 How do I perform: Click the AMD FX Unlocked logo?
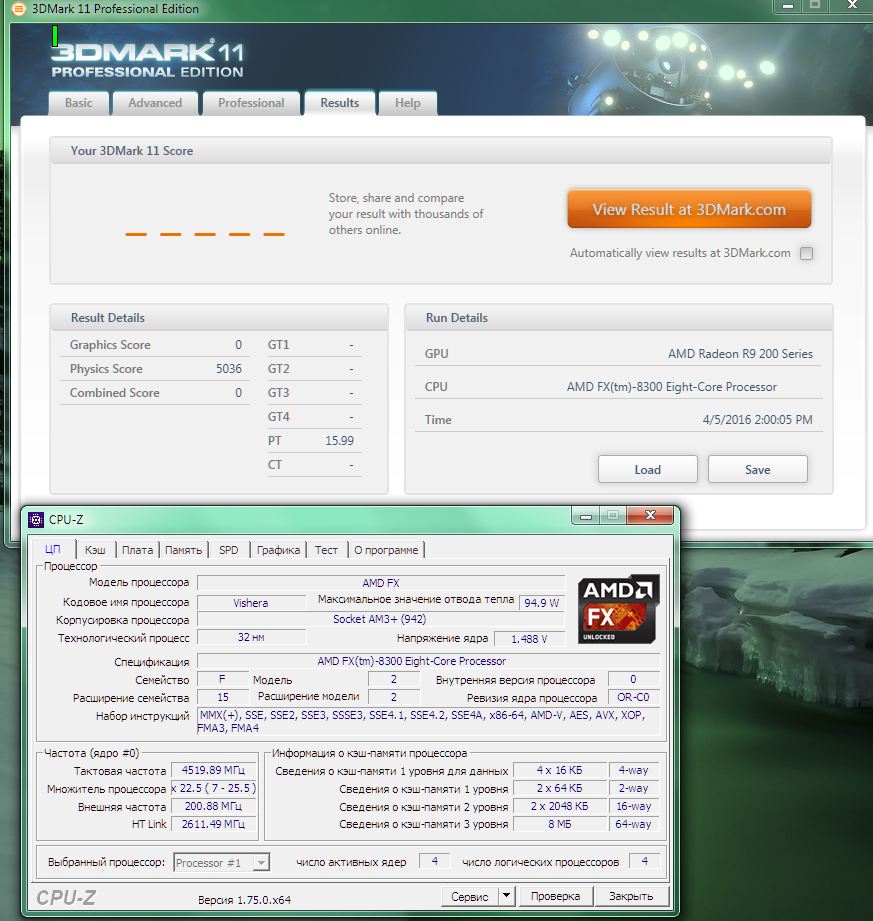click(x=619, y=609)
